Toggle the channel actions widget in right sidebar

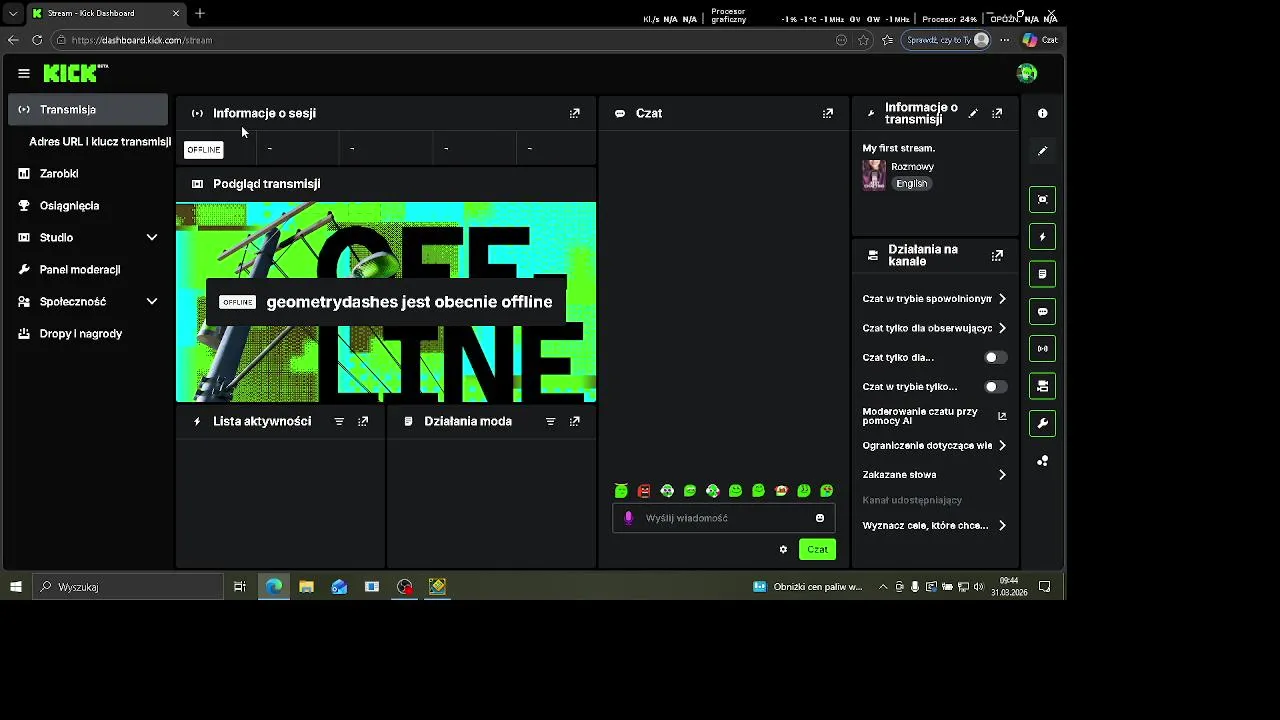[x=1043, y=386]
